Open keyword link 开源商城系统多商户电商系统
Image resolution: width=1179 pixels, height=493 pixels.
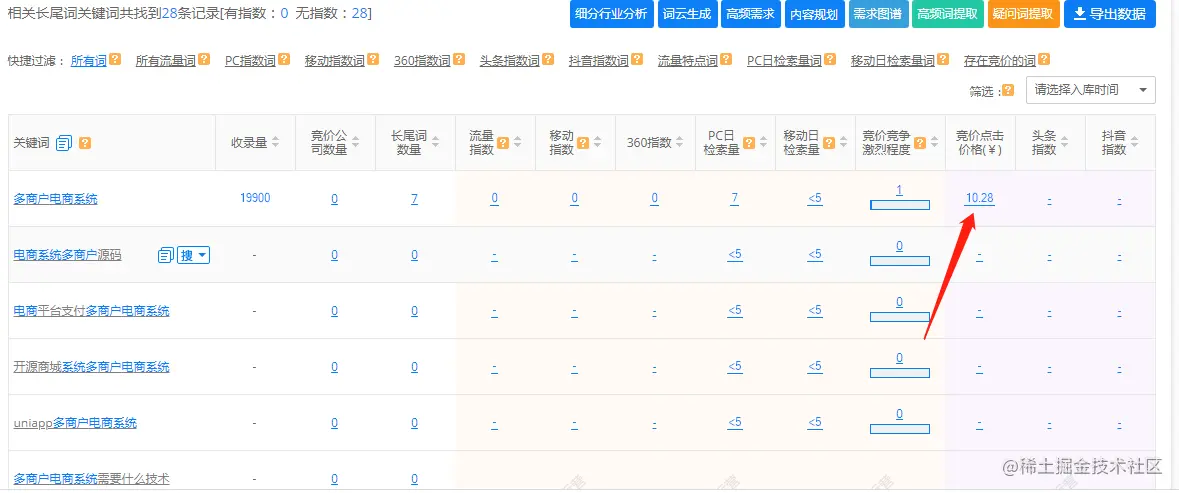tap(91, 367)
